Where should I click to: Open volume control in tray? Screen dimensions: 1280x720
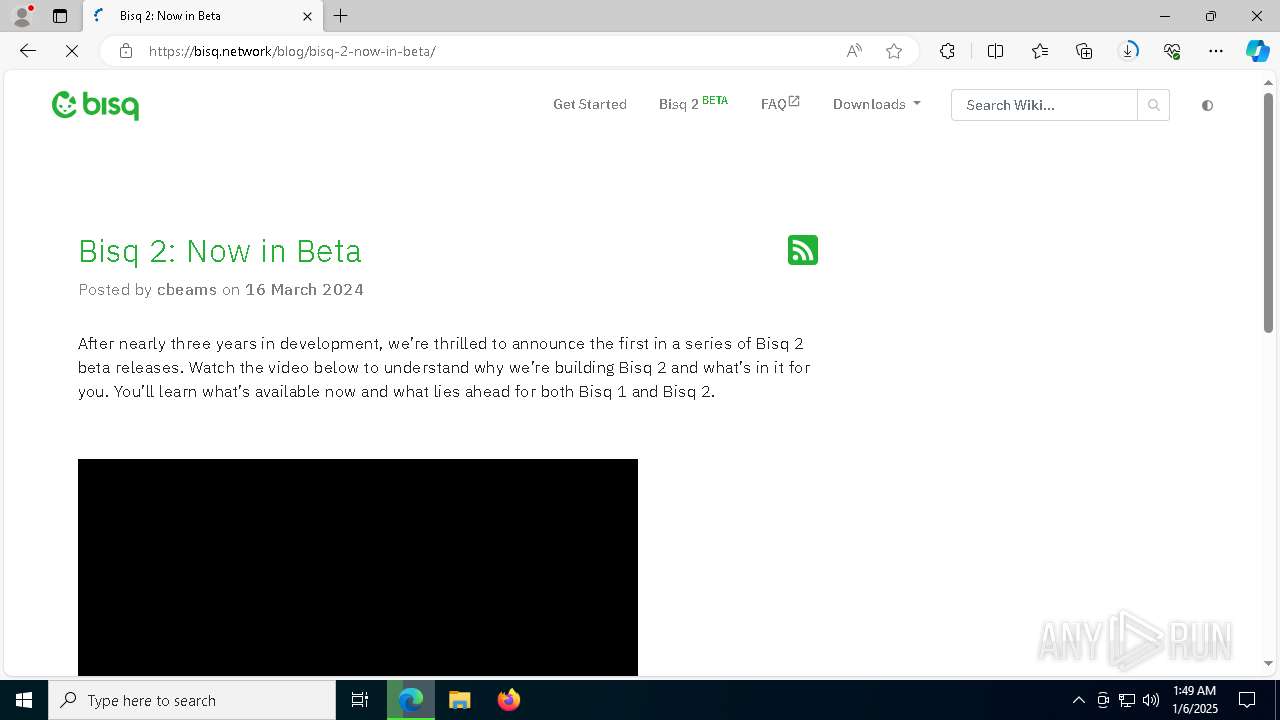pyautogui.click(x=1151, y=700)
